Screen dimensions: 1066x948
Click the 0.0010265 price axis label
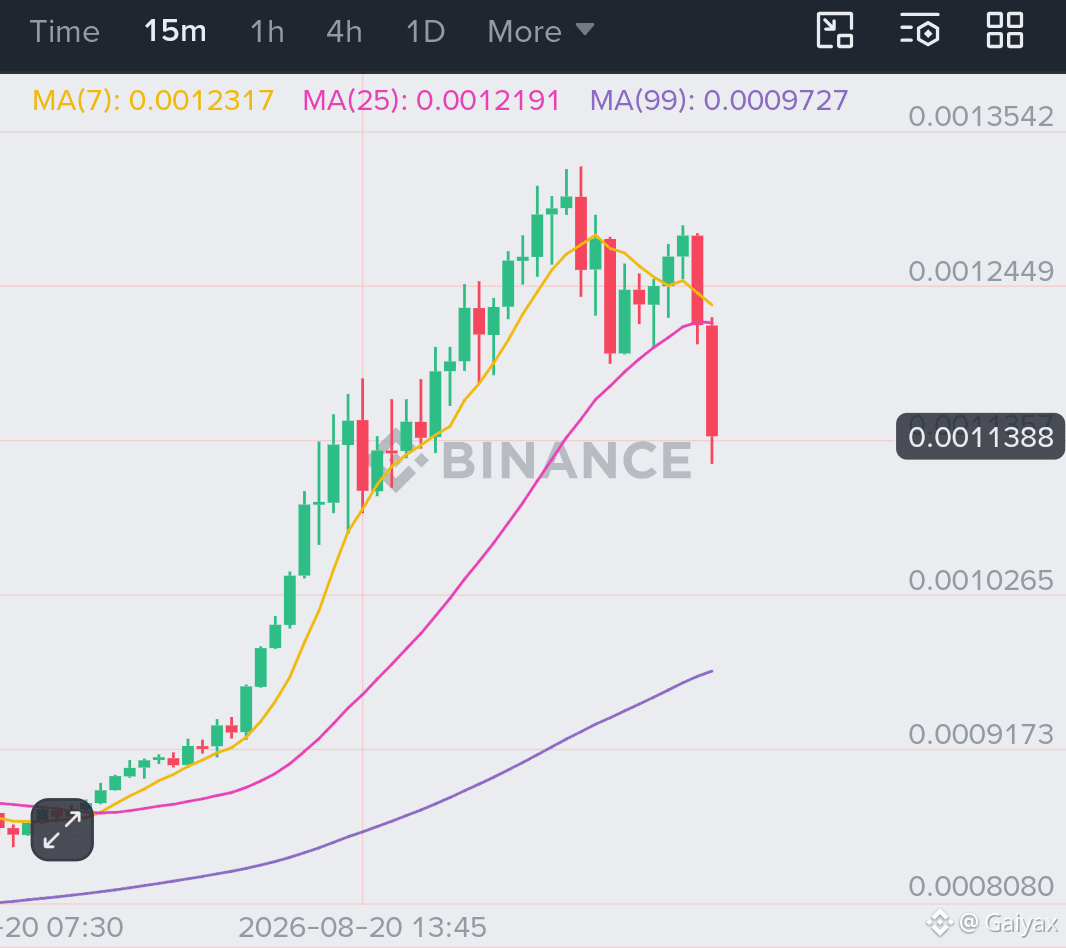981,580
